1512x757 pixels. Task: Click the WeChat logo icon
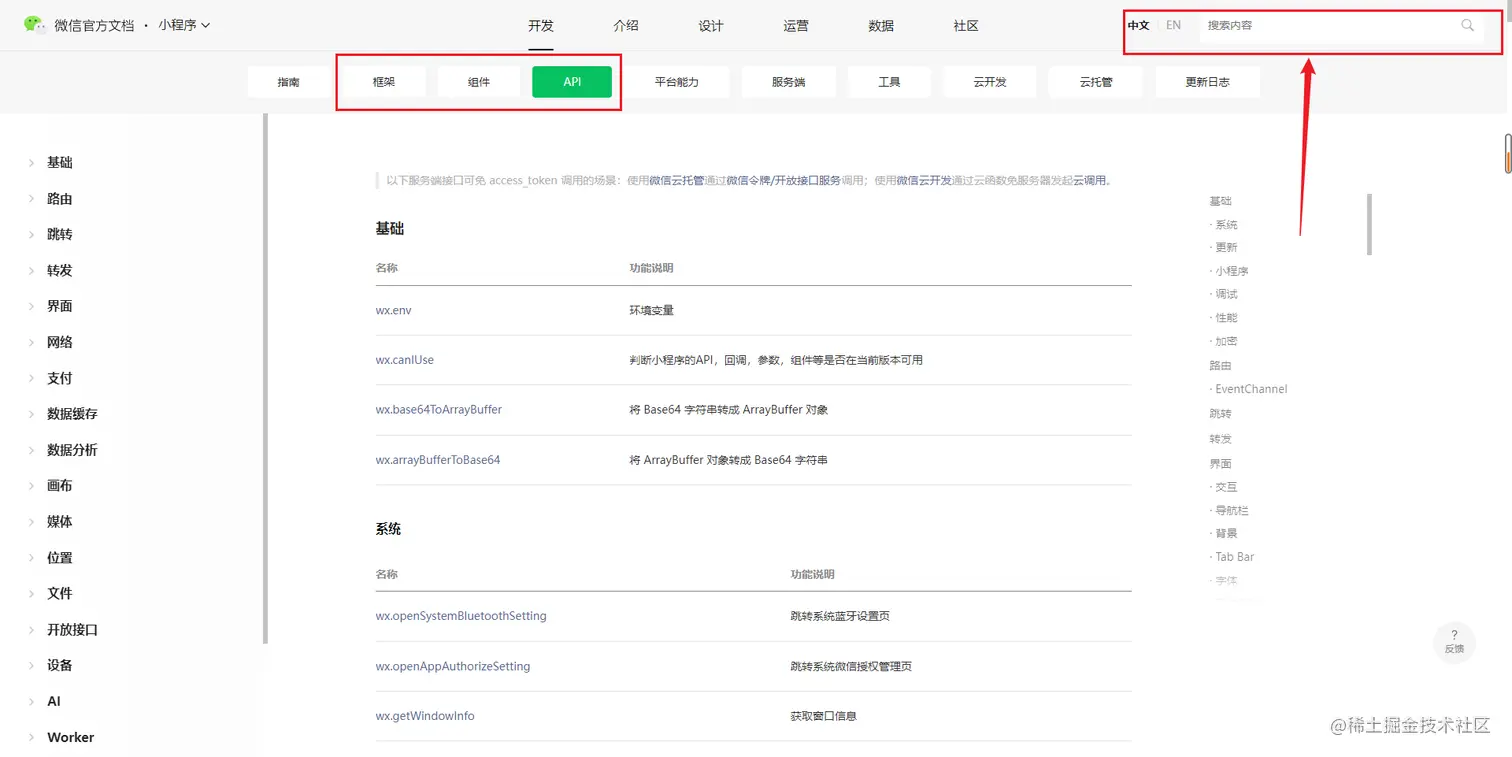(35, 25)
